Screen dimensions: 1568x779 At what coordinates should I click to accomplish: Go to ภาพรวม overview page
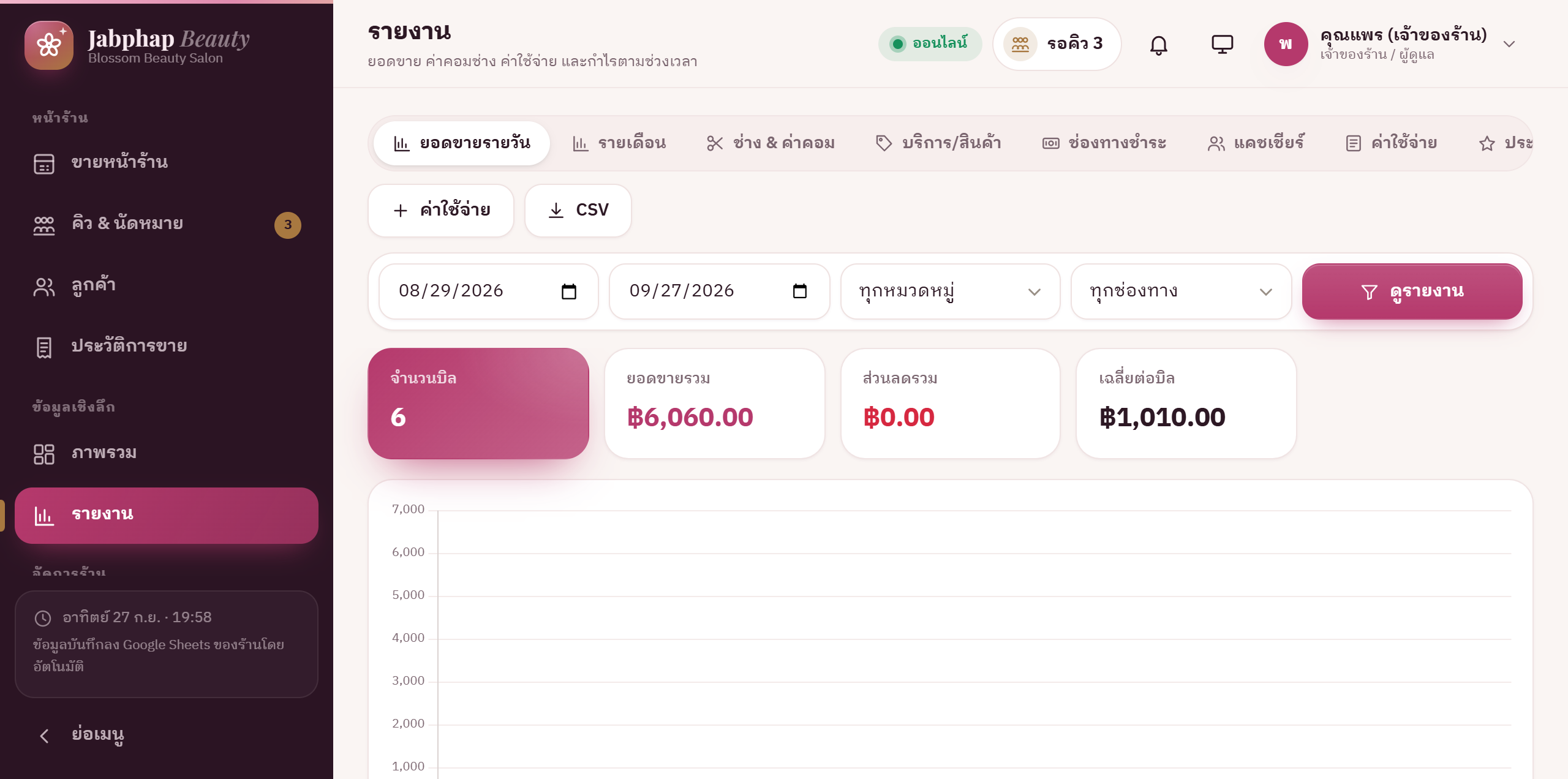click(166, 454)
